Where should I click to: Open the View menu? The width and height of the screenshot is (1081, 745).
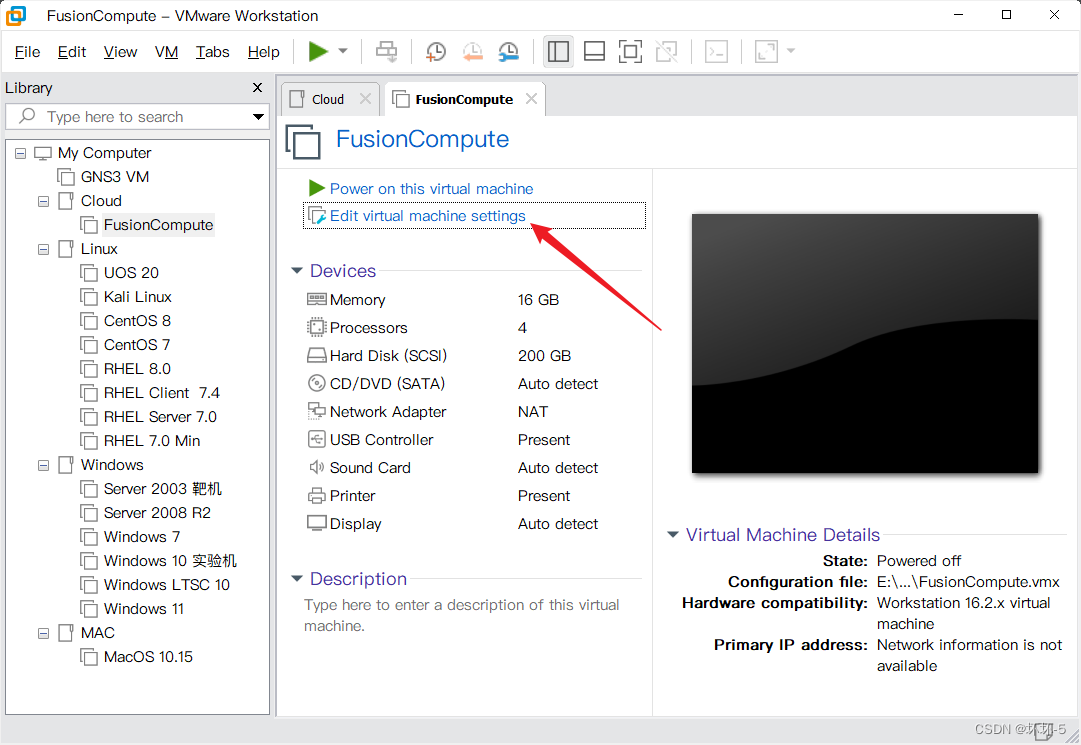pos(121,52)
